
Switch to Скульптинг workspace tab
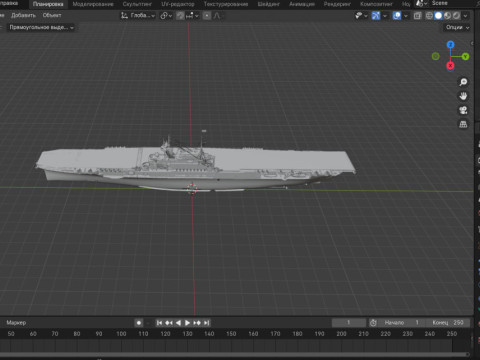pos(137,4)
